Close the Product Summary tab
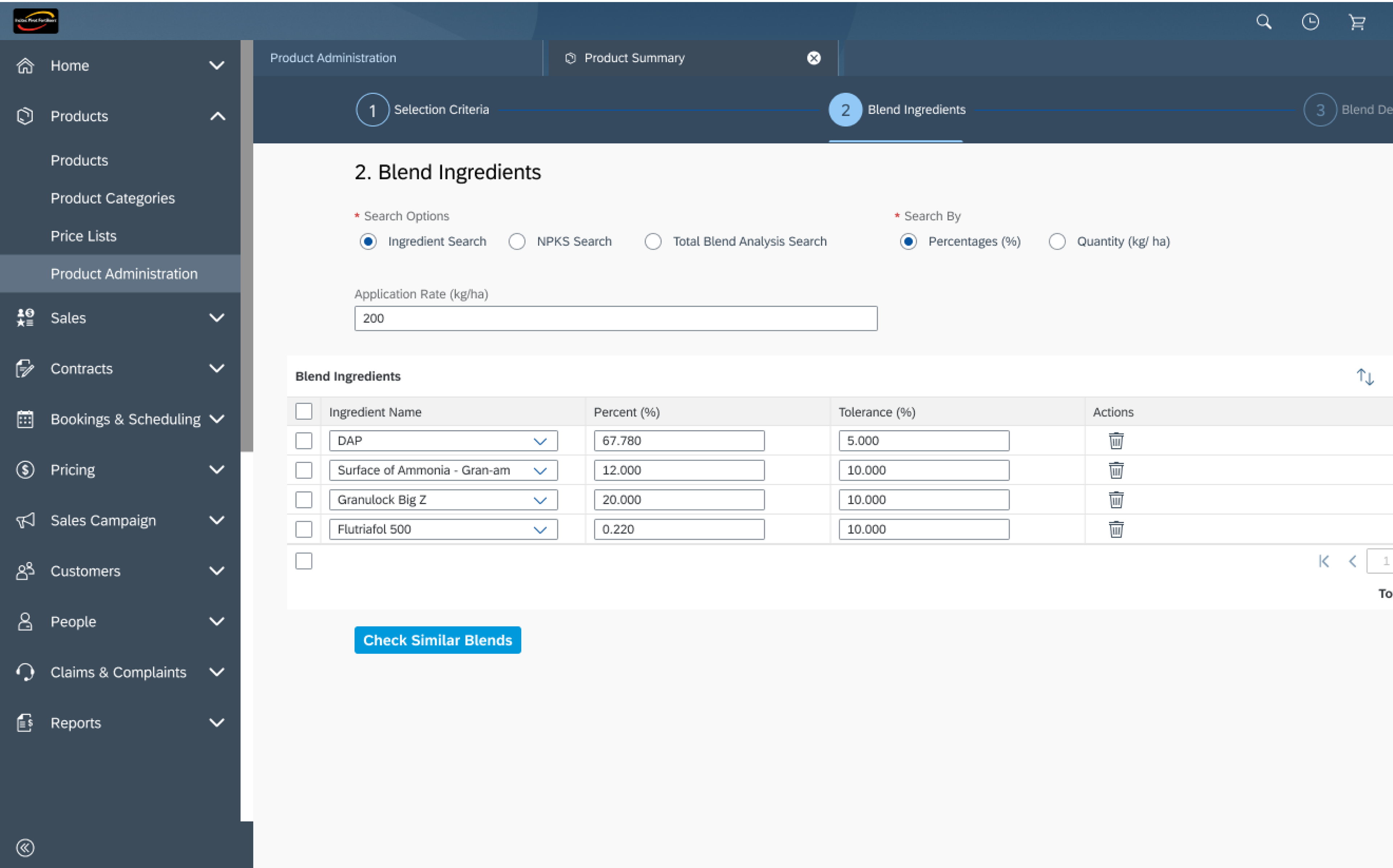This screenshot has height=868, width=1393. pyautogui.click(x=814, y=58)
